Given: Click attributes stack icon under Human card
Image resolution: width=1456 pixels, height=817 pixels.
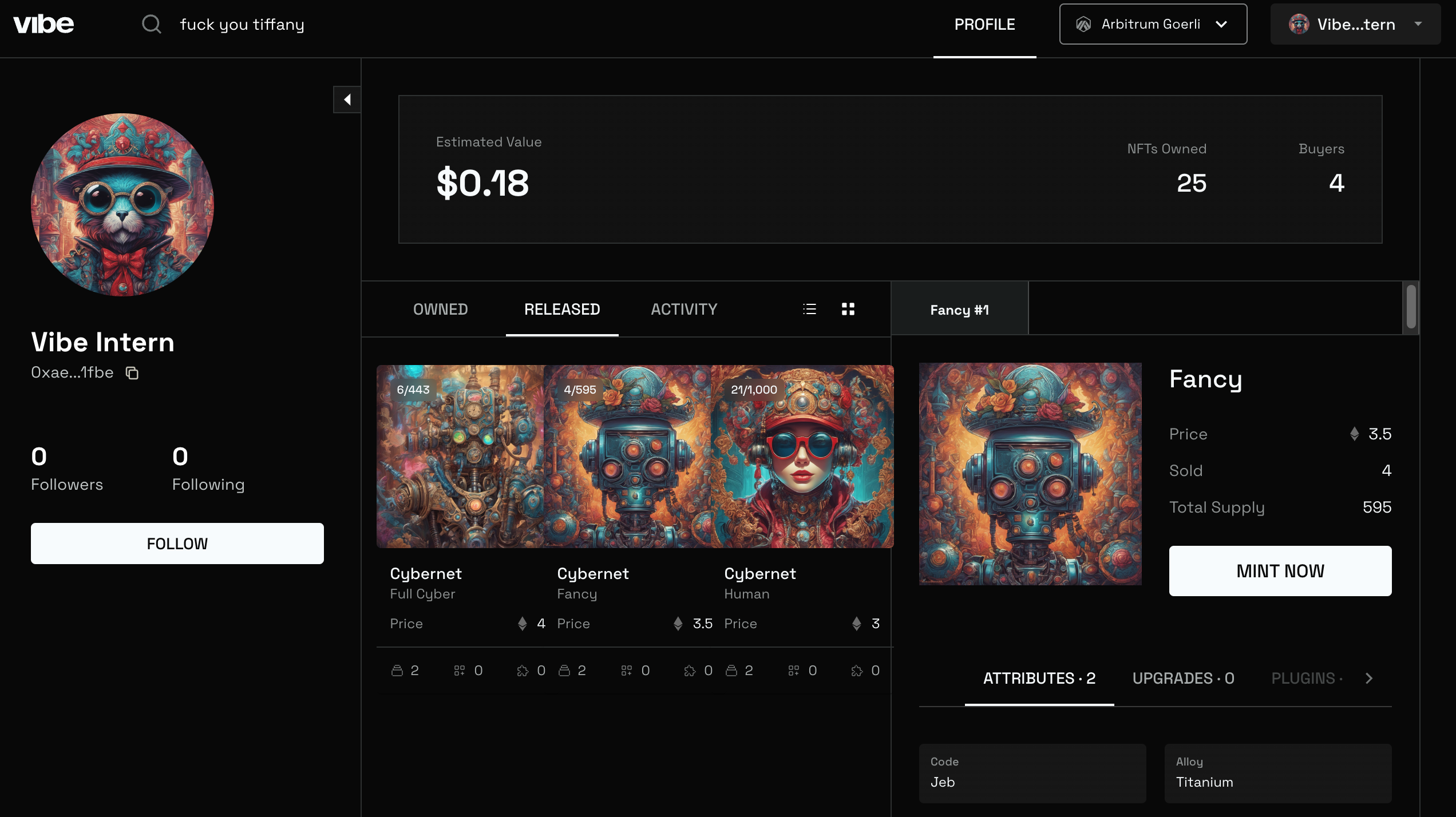Looking at the screenshot, I should click(x=731, y=671).
